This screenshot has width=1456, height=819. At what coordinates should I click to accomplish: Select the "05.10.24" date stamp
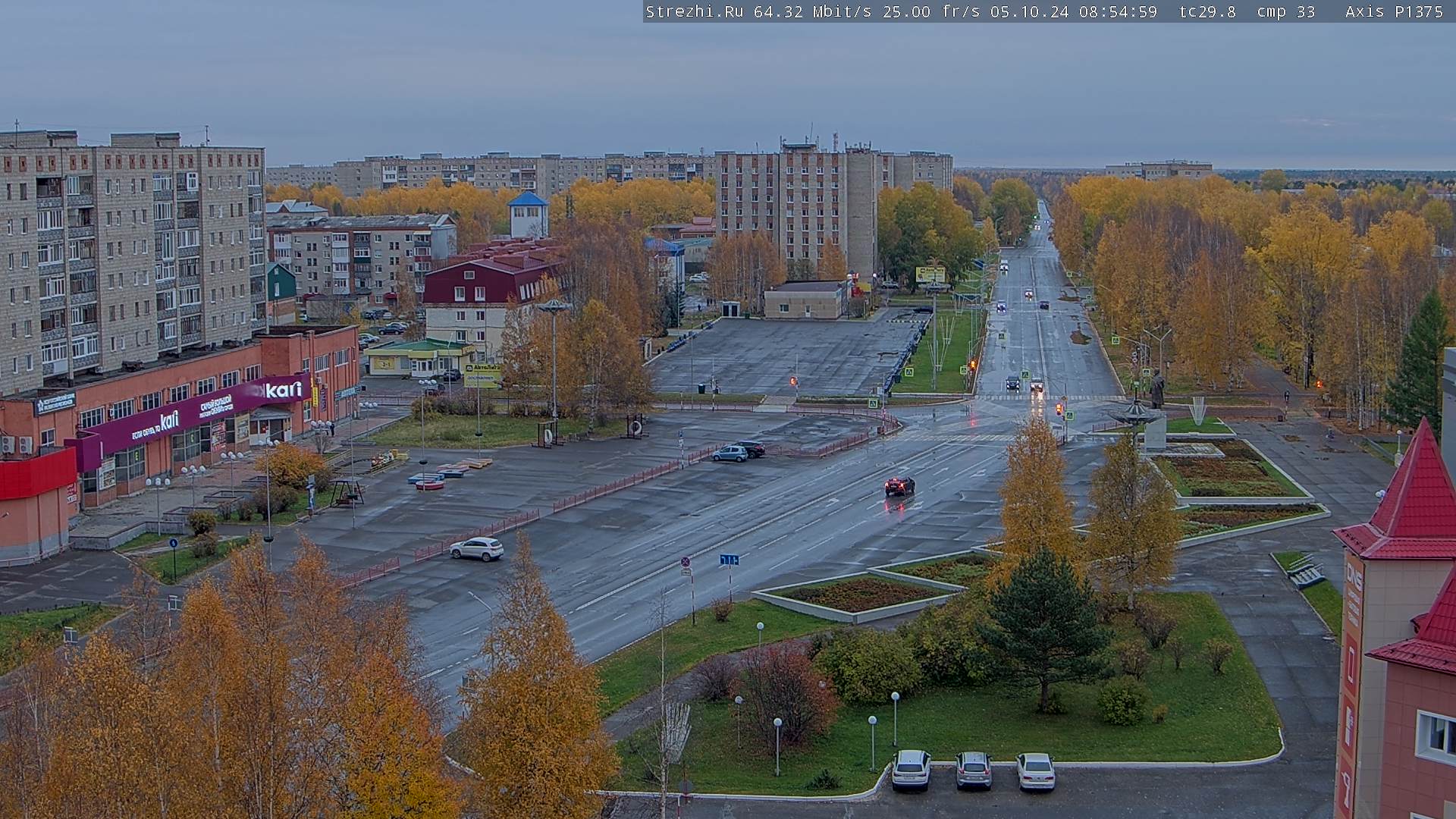(1030, 11)
